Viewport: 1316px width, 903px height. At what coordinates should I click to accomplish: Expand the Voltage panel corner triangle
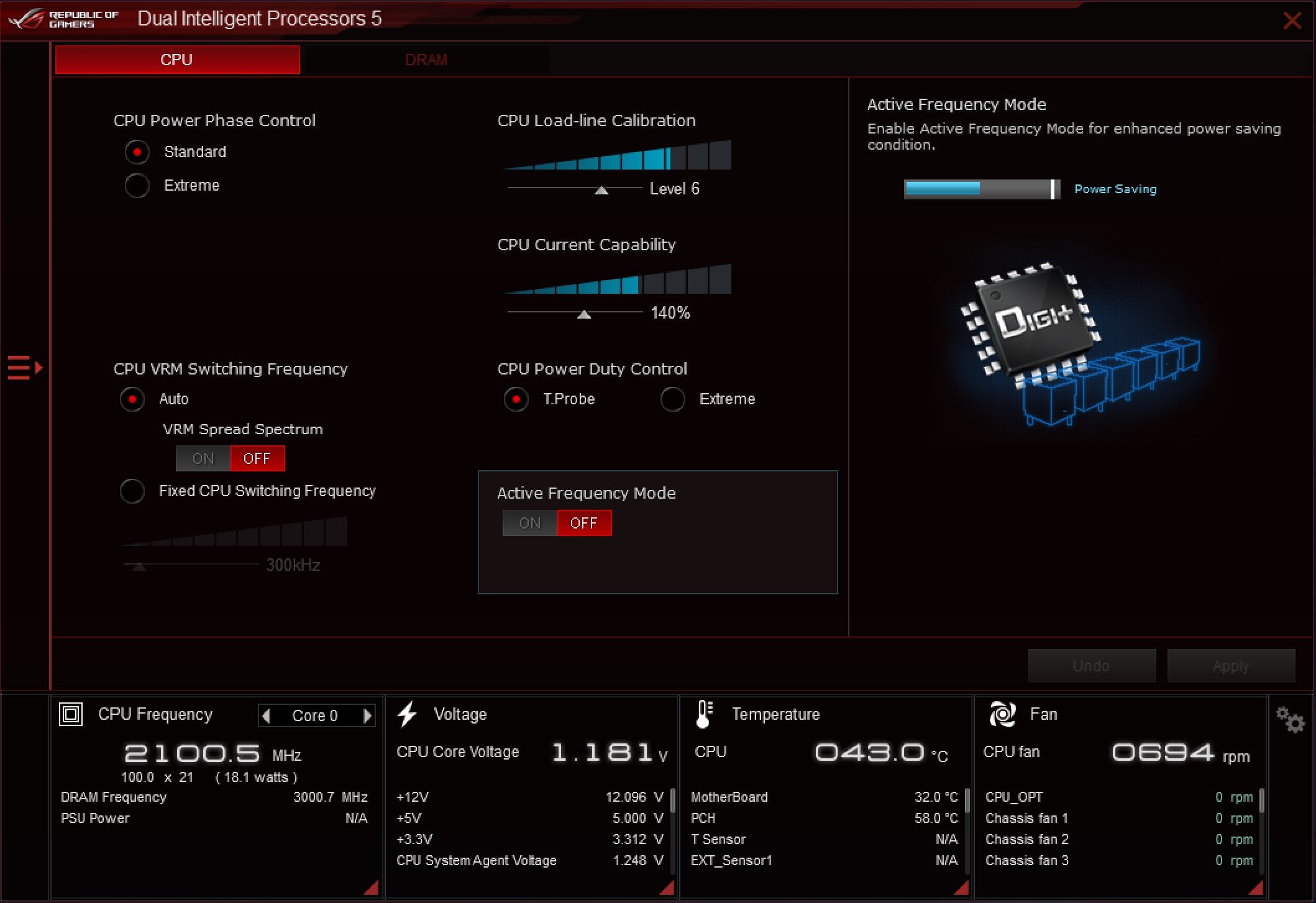[667, 887]
